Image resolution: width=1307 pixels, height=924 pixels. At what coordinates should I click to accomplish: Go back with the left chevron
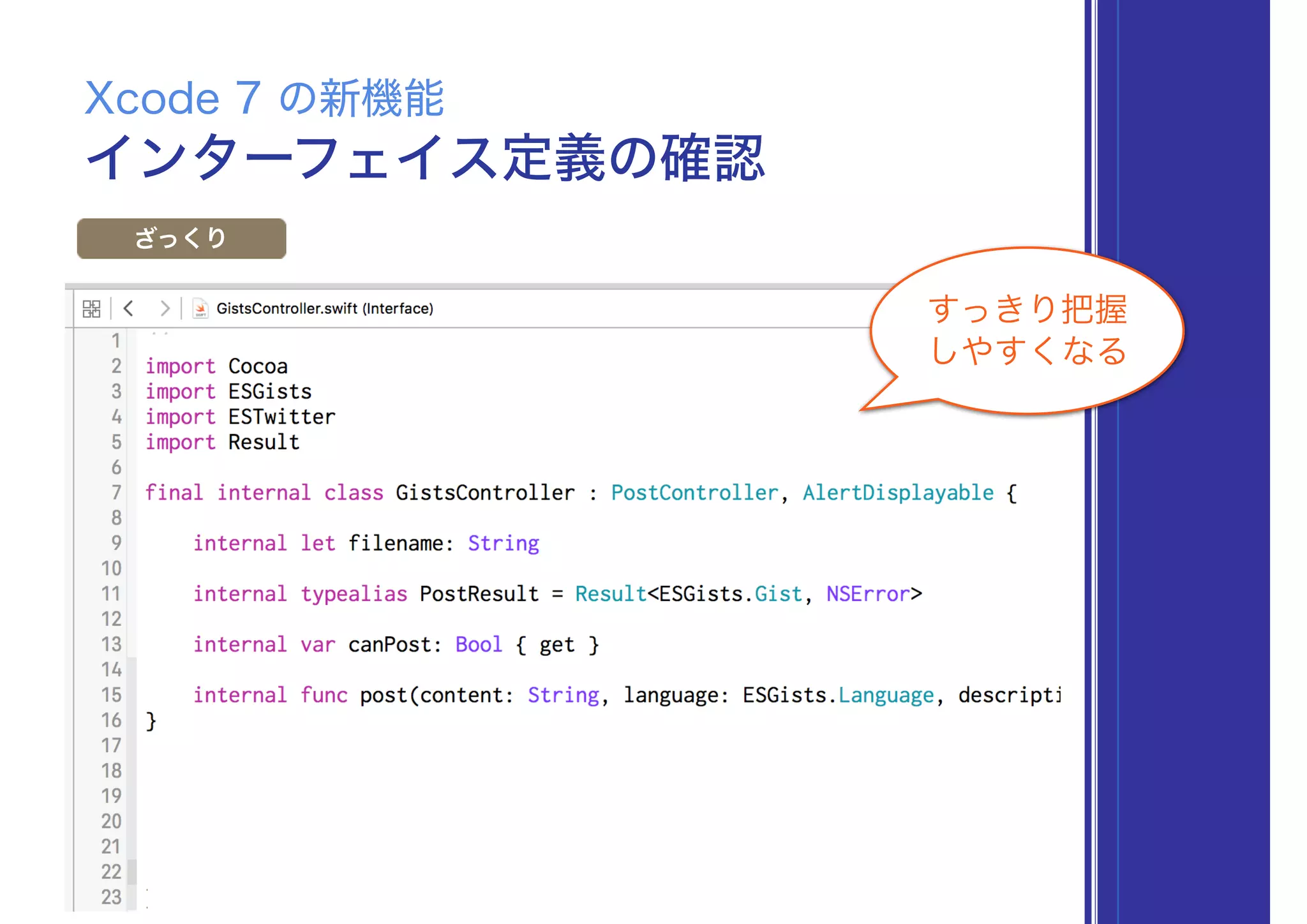pyautogui.click(x=129, y=309)
